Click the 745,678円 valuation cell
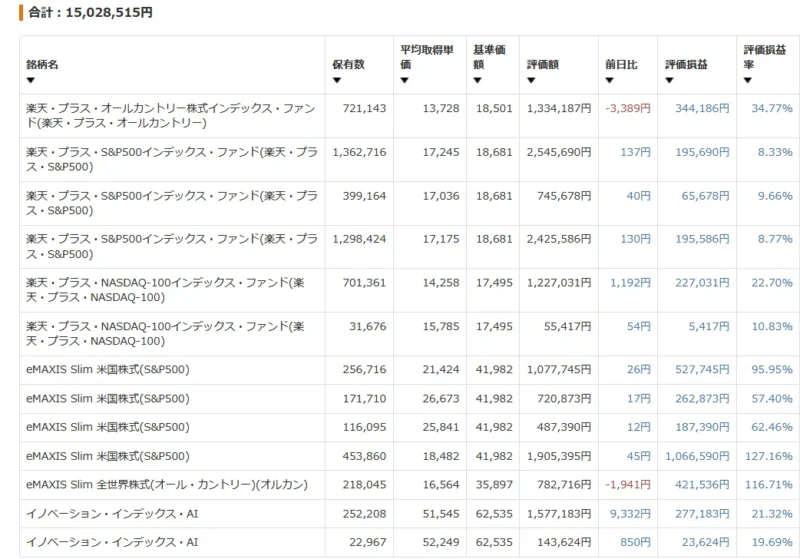 pyautogui.click(x=564, y=196)
